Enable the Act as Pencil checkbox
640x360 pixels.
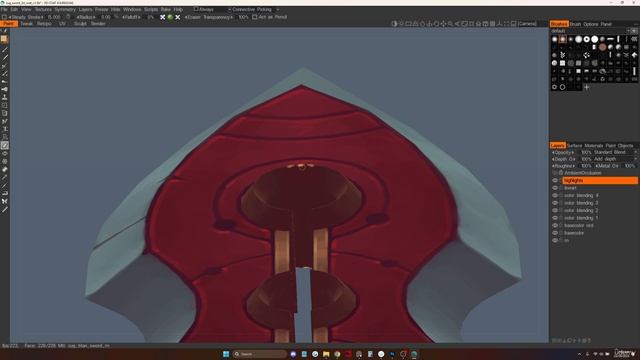(x=255, y=17)
